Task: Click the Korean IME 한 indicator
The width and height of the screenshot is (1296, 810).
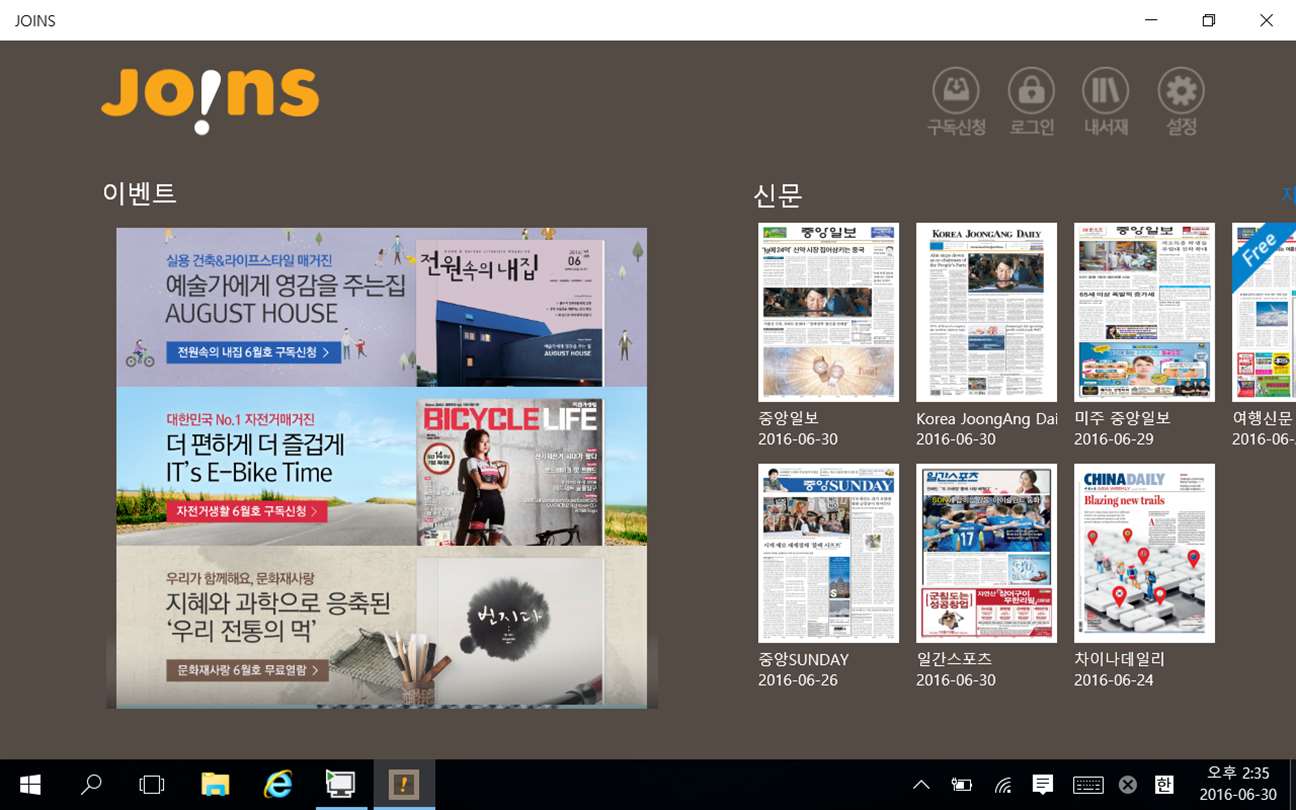Action: pos(1164,785)
